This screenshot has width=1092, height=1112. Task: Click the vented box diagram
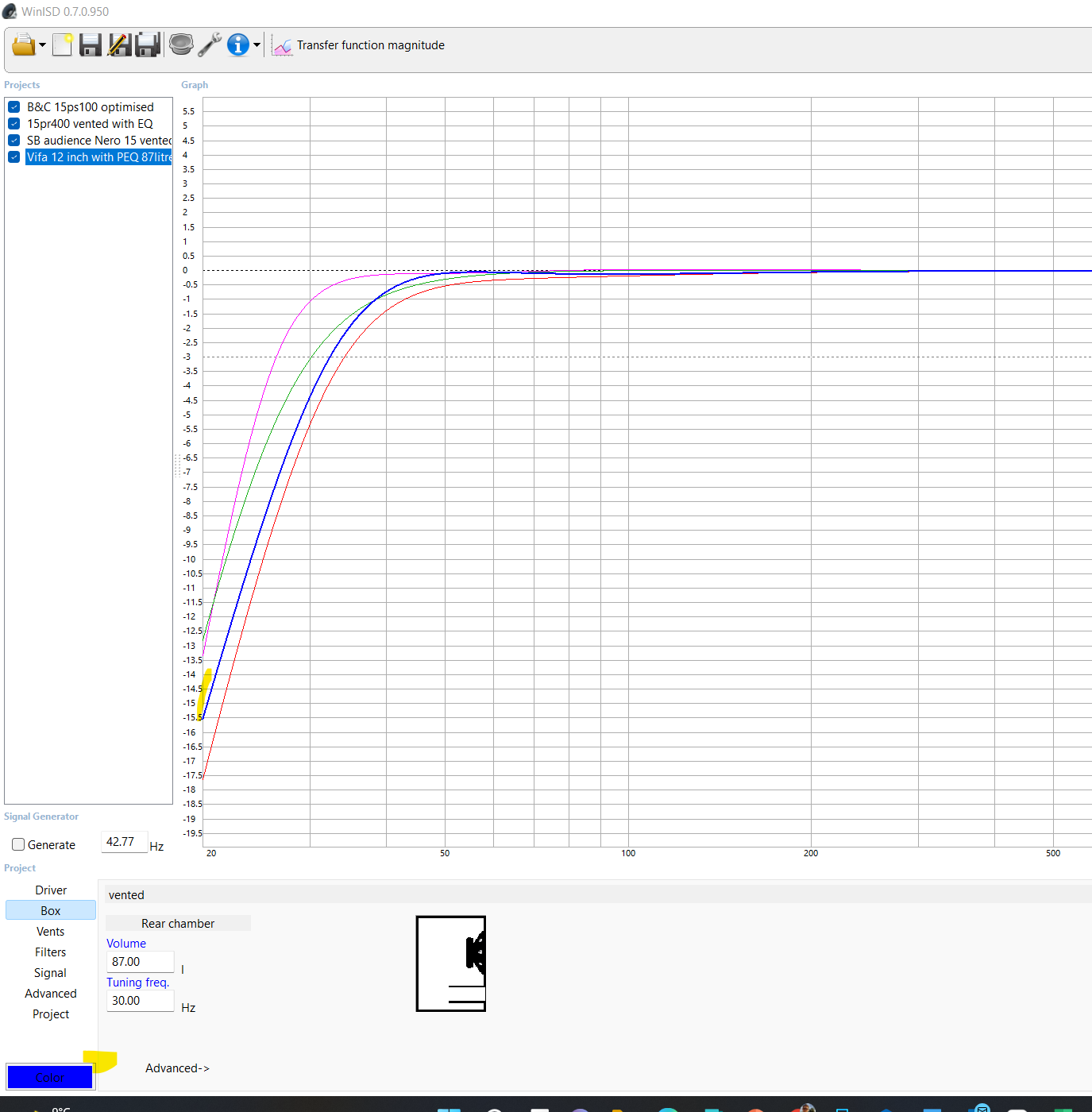[451, 963]
